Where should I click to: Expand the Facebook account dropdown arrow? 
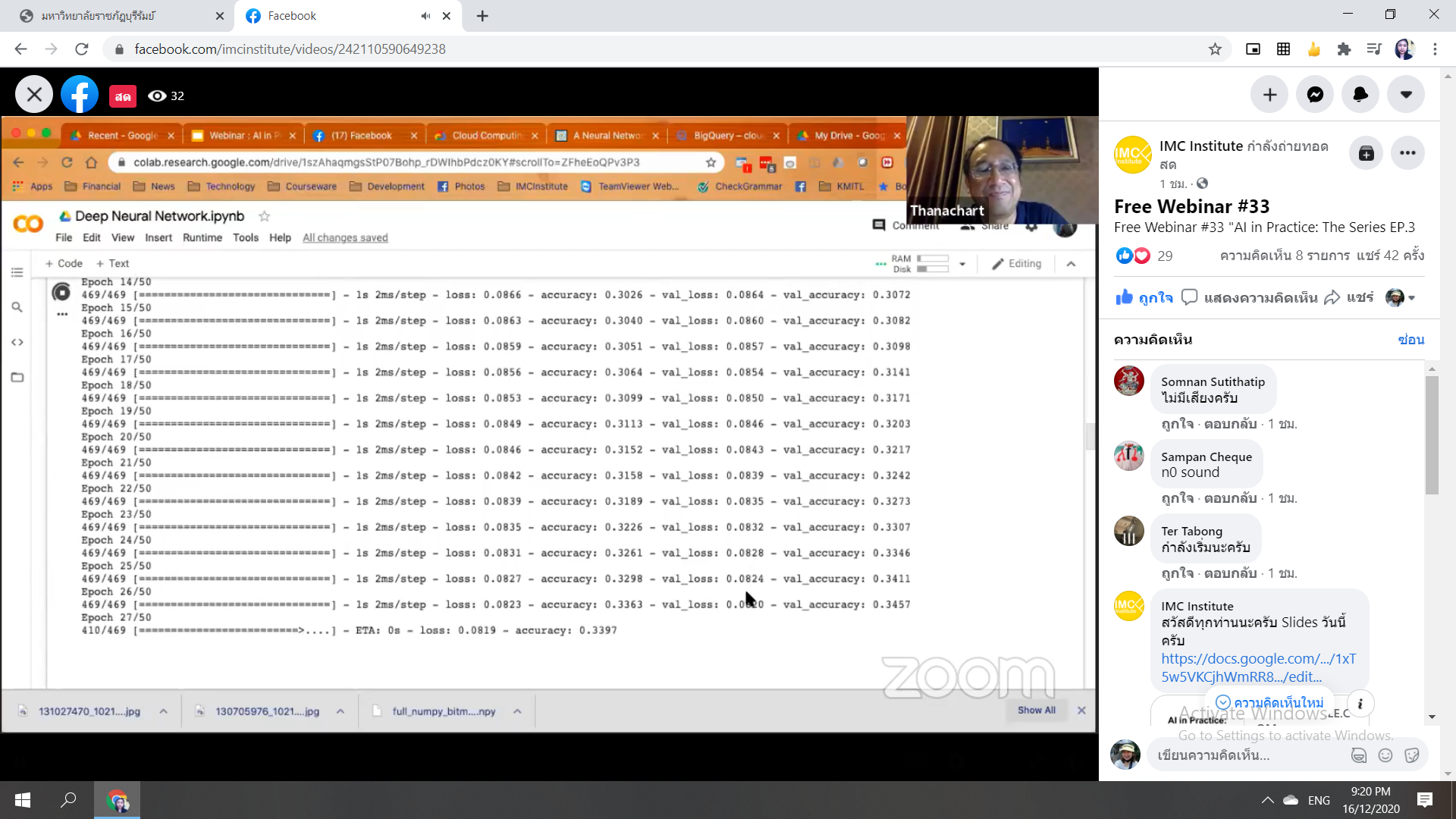[x=1407, y=95]
